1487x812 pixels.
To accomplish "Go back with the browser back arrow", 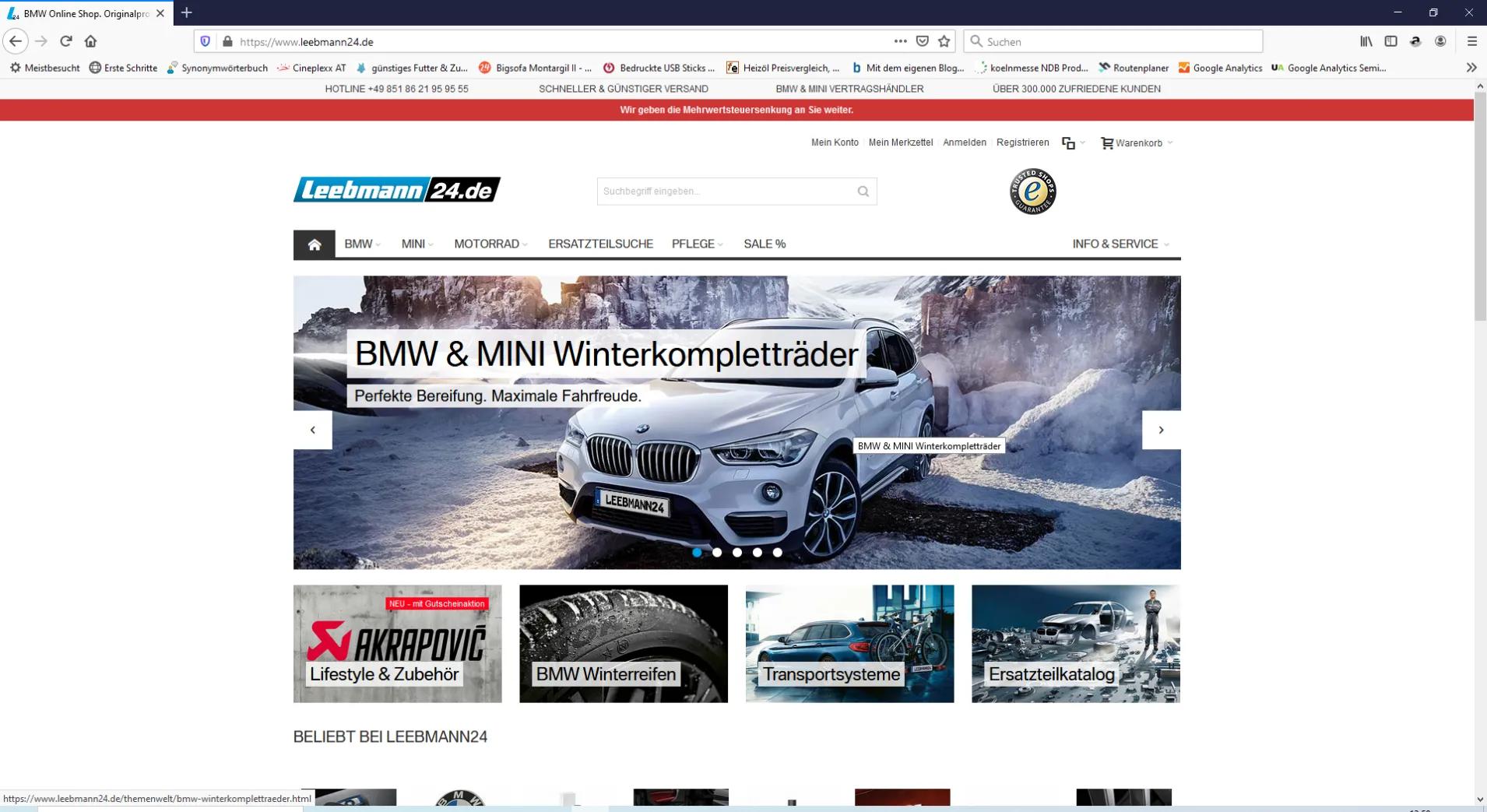I will pyautogui.click(x=16, y=41).
